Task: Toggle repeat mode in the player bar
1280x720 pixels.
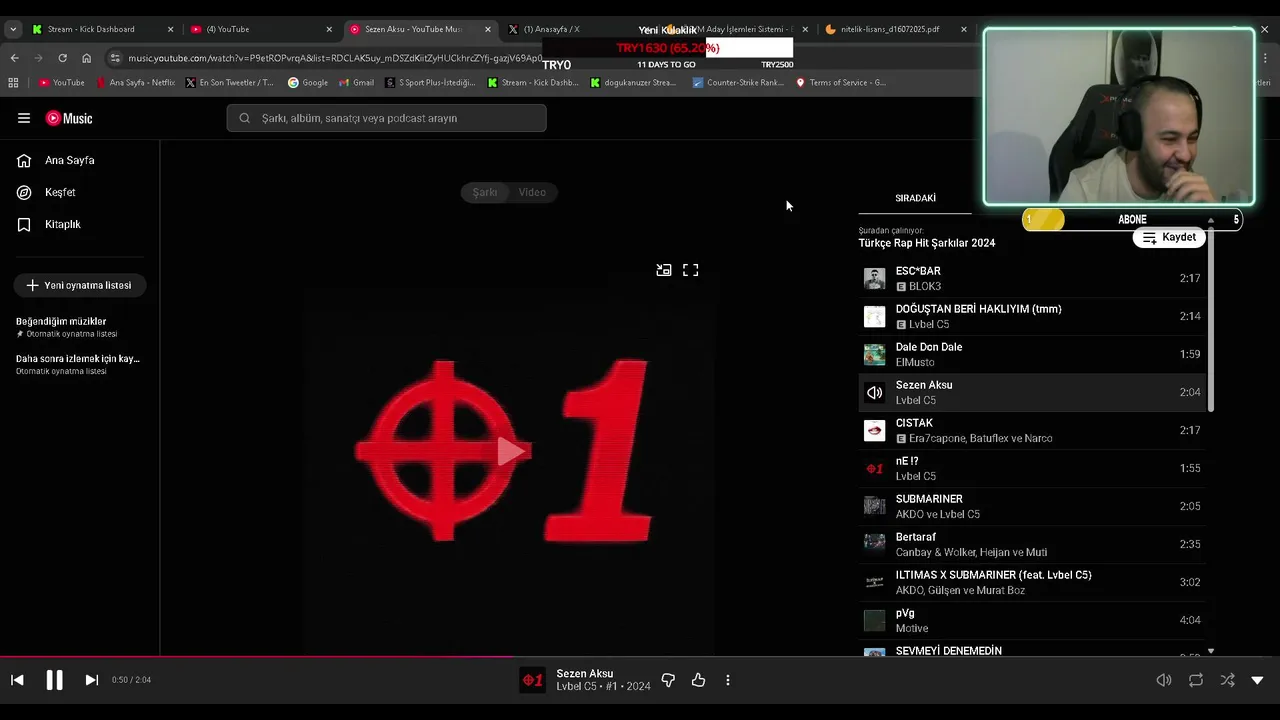Action: [x=1196, y=680]
